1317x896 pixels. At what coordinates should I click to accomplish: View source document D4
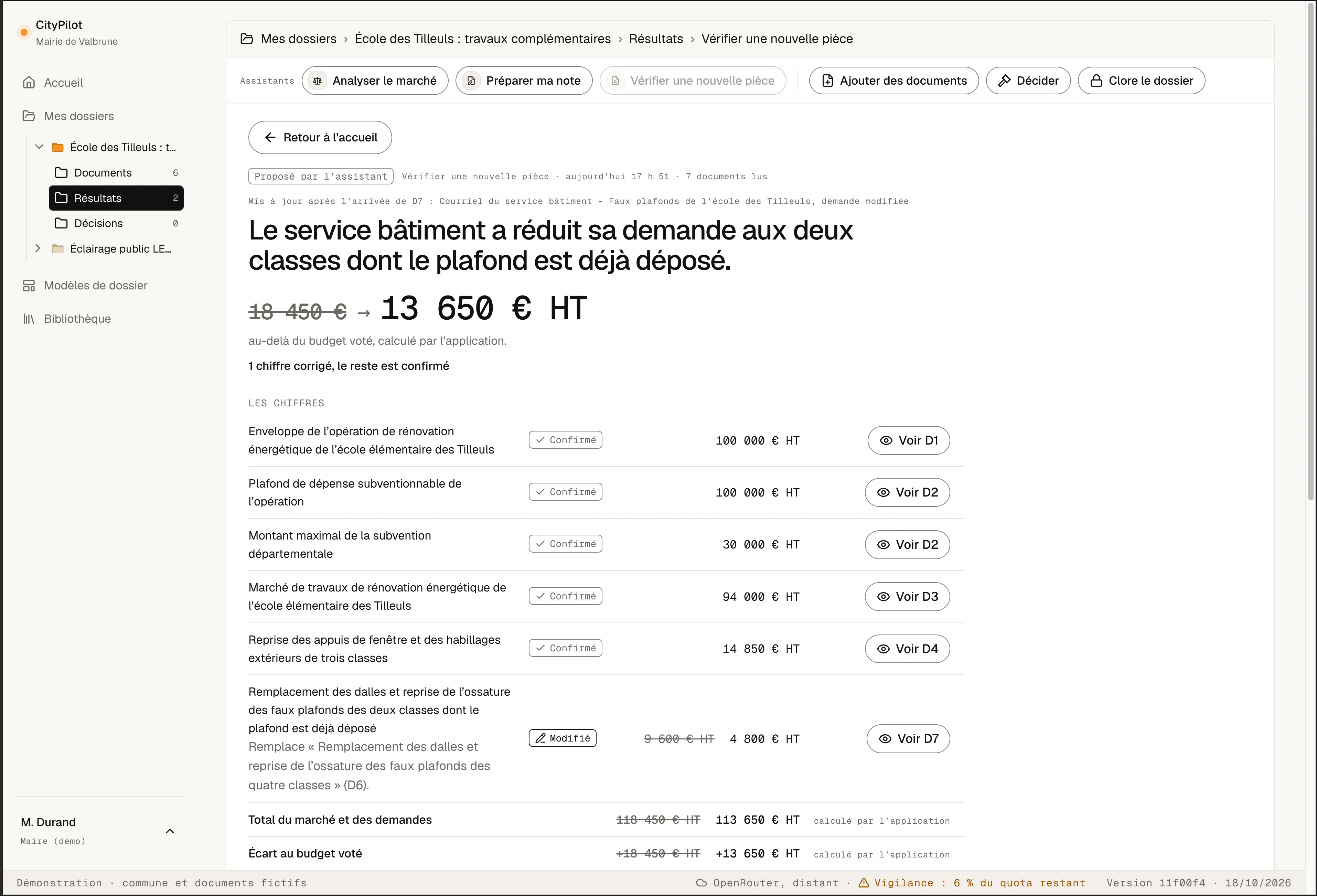pos(907,649)
